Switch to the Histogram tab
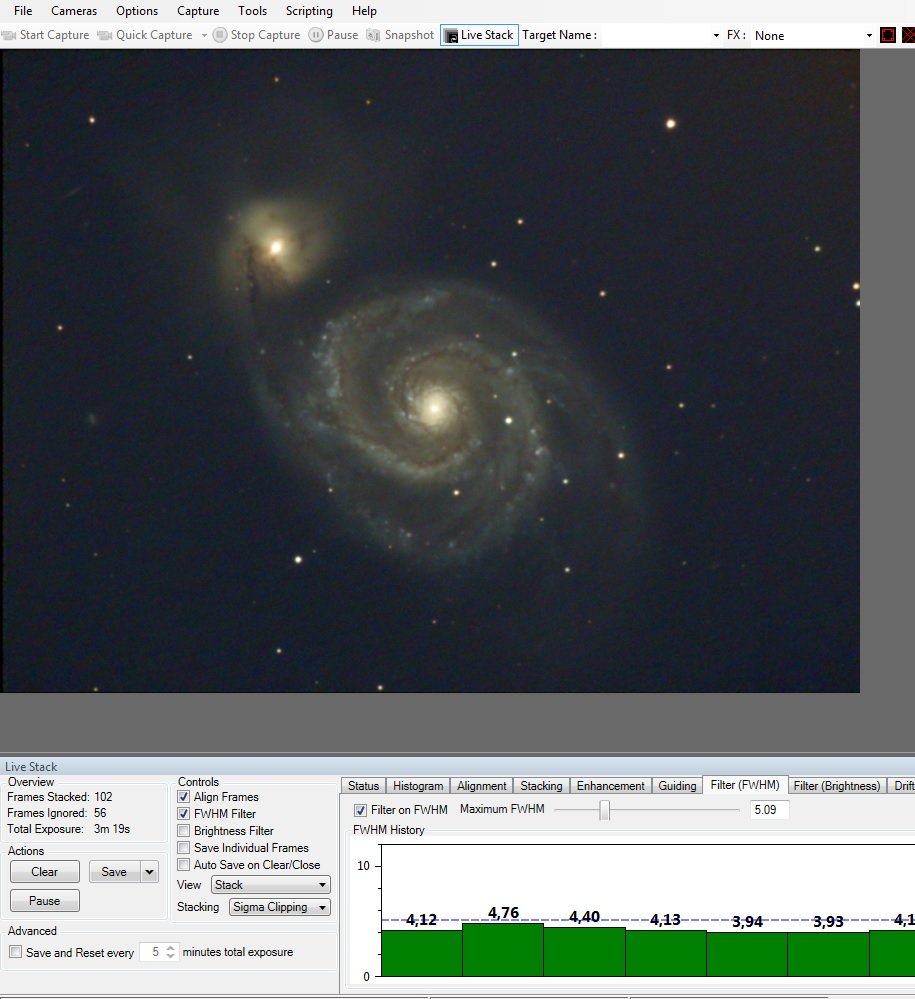Screen dimensions: 915x999 coord(418,786)
